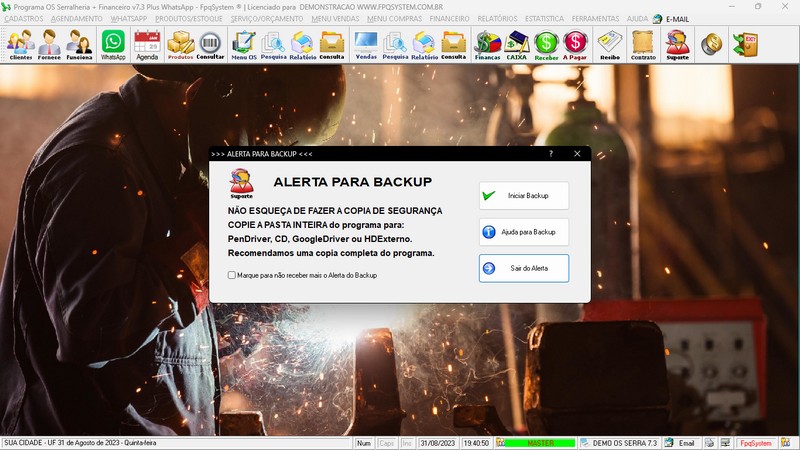This screenshot has height=450, width=800.
Task: Open the RELATÓRIOS menu
Action: point(497,18)
